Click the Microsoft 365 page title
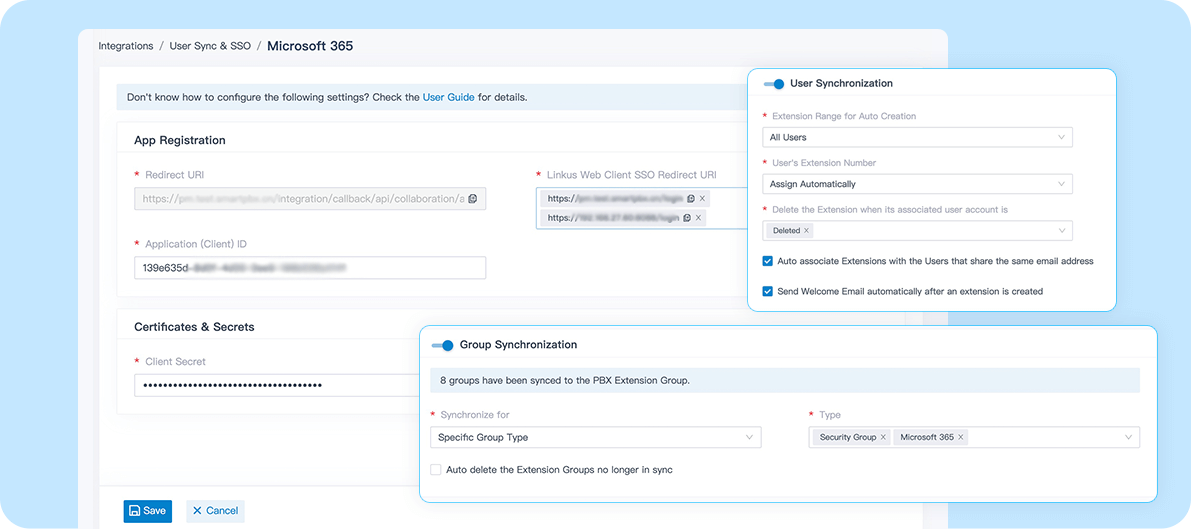The width and height of the screenshot is (1191, 529). click(310, 46)
